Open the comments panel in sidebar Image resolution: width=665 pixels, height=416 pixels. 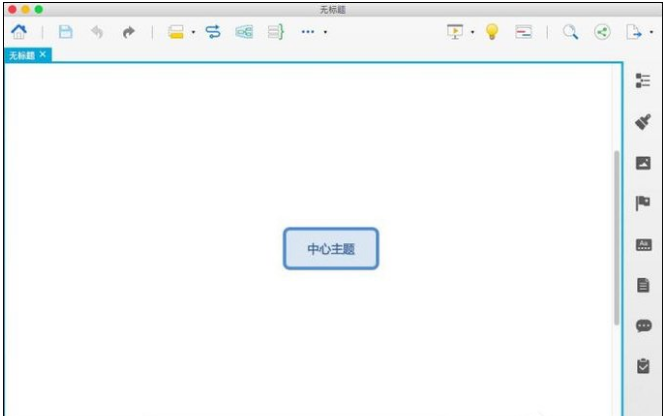tap(644, 325)
